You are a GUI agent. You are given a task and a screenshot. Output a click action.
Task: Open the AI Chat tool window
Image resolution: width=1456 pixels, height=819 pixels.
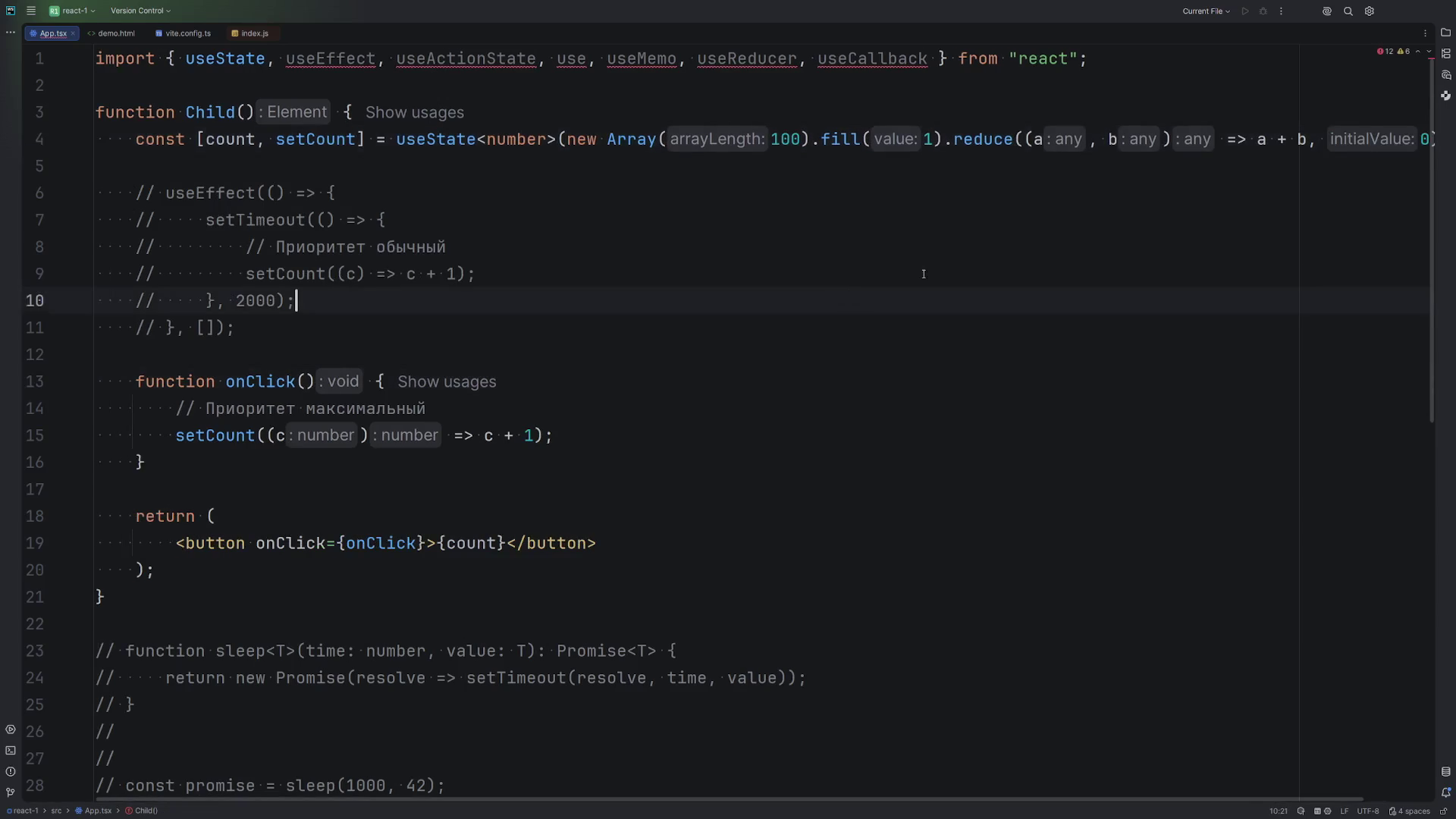click(x=1446, y=75)
